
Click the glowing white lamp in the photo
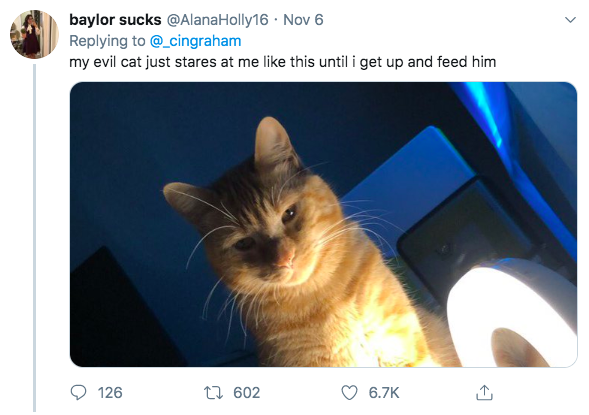[x=512, y=315]
